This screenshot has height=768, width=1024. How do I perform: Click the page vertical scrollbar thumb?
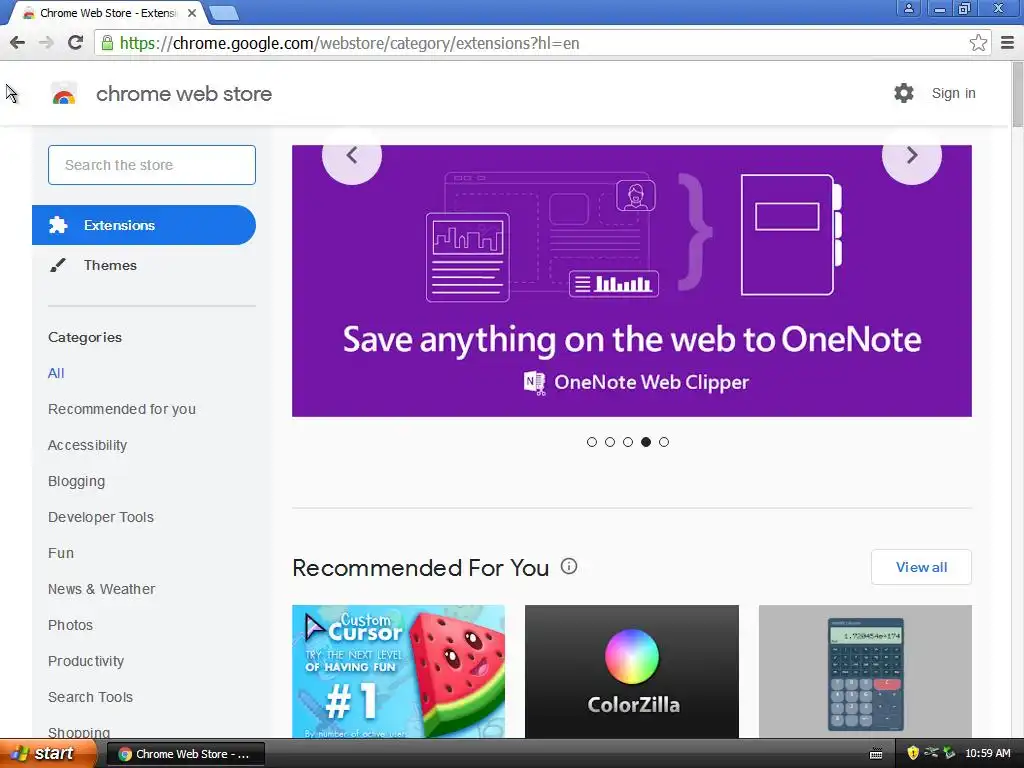coord(1017,95)
